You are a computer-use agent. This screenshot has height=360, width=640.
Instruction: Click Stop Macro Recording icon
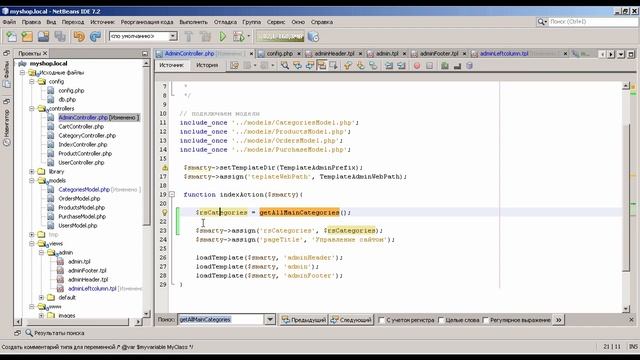429,65
